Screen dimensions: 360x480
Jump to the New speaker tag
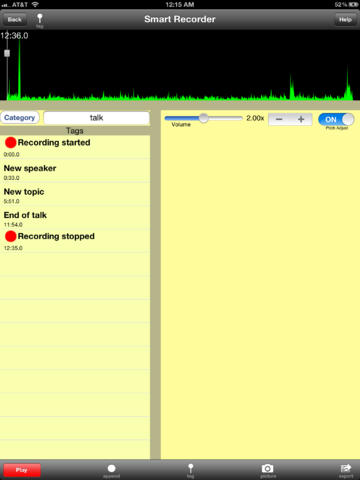coord(75,171)
